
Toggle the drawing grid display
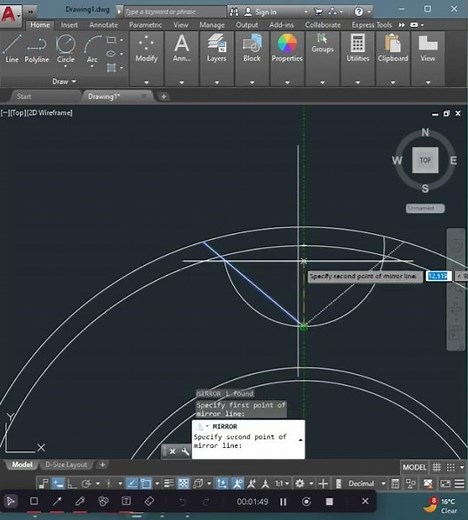point(437,467)
